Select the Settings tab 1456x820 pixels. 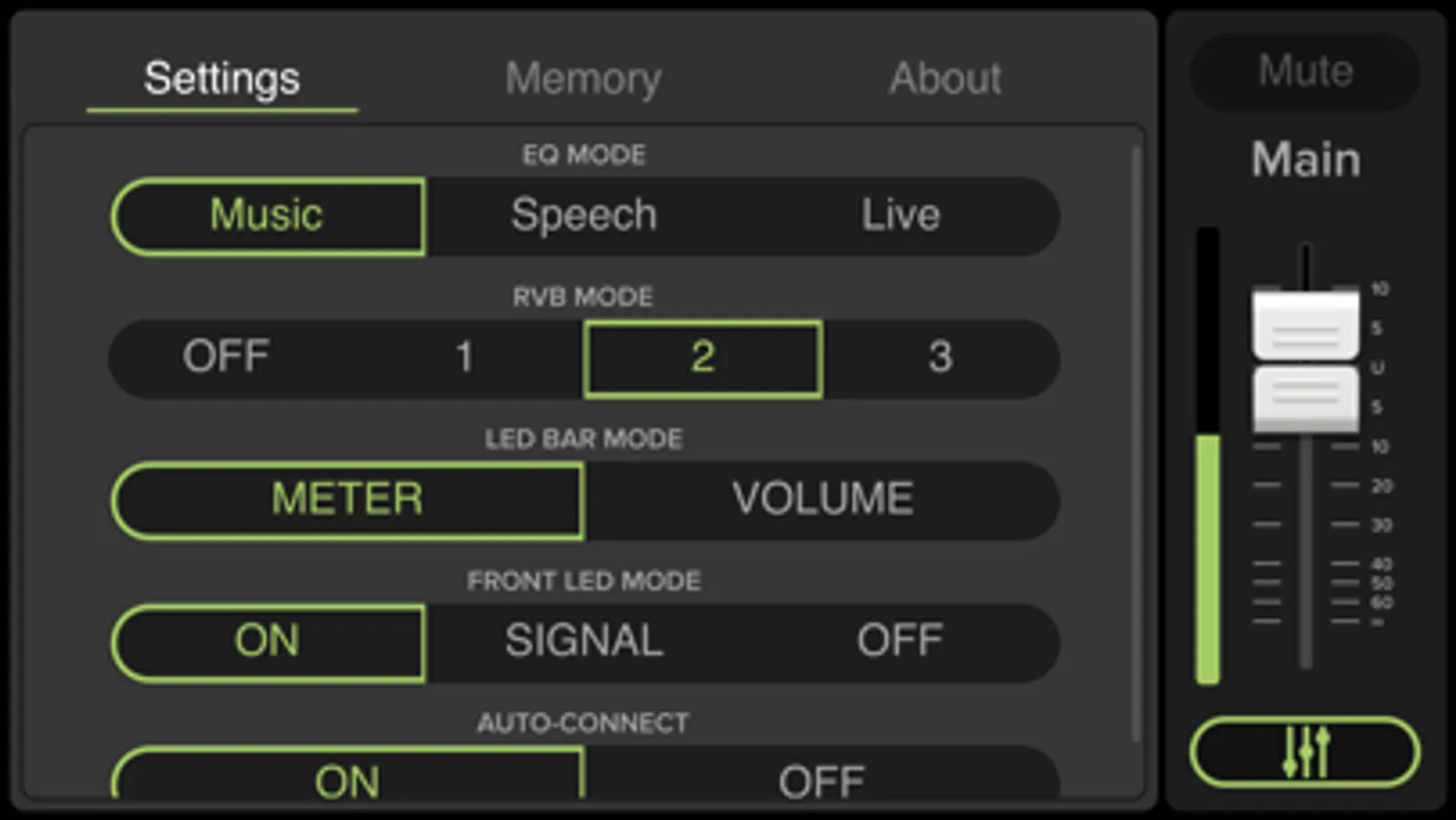(x=222, y=78)
